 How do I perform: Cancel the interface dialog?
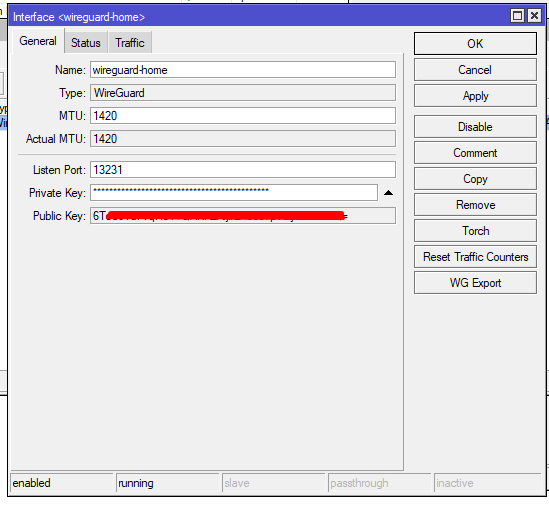click(x=475, y=70)
